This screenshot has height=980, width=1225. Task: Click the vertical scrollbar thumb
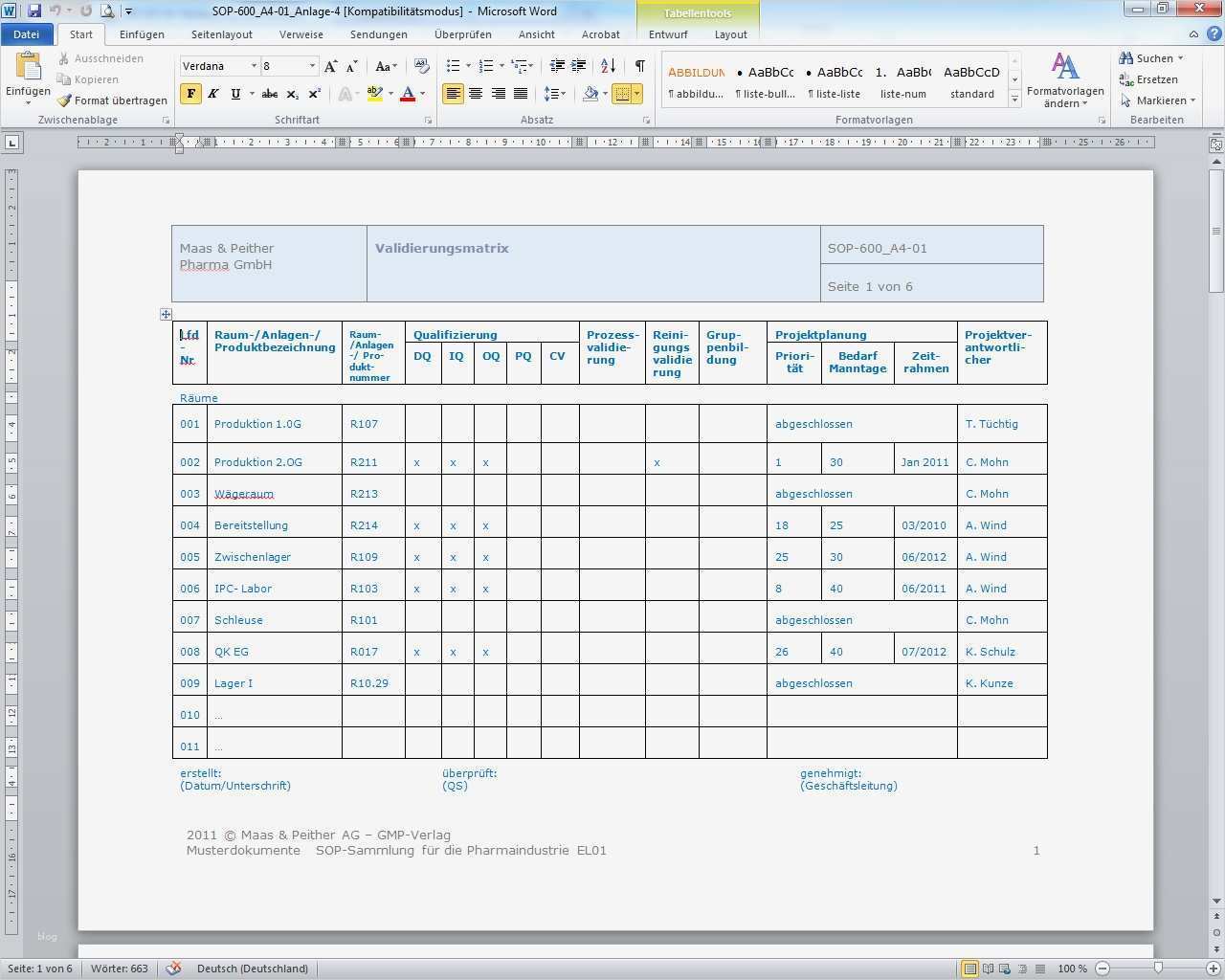pyautogui.click(x=1216, y=231)
